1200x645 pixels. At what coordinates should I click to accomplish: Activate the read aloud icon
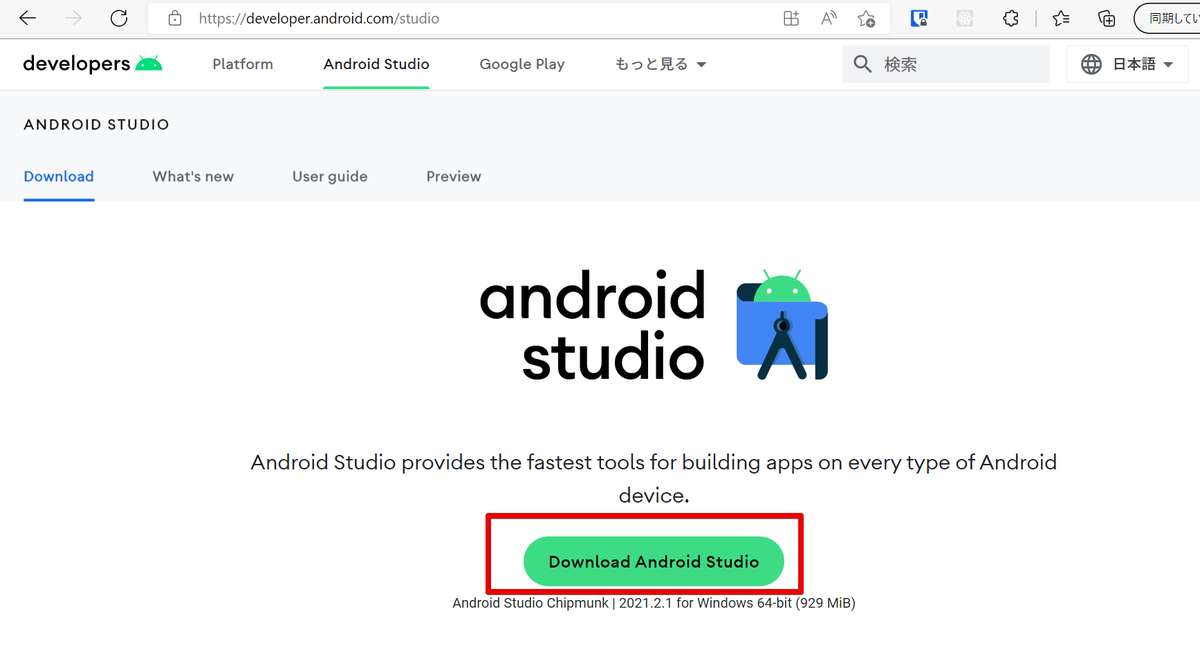[x=829, y=18]
